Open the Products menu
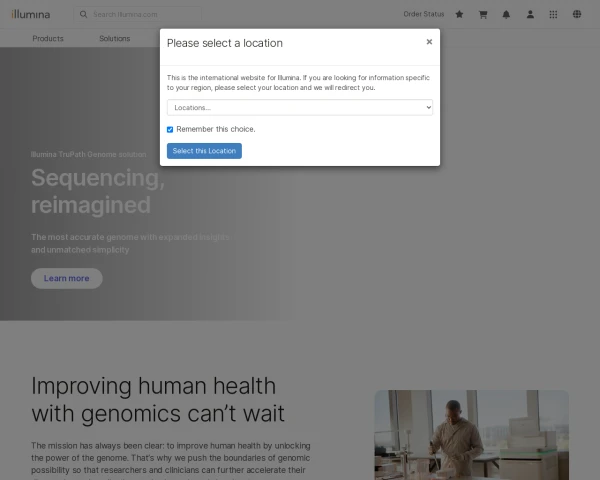 pyautogui.click(x=48, y=39)
